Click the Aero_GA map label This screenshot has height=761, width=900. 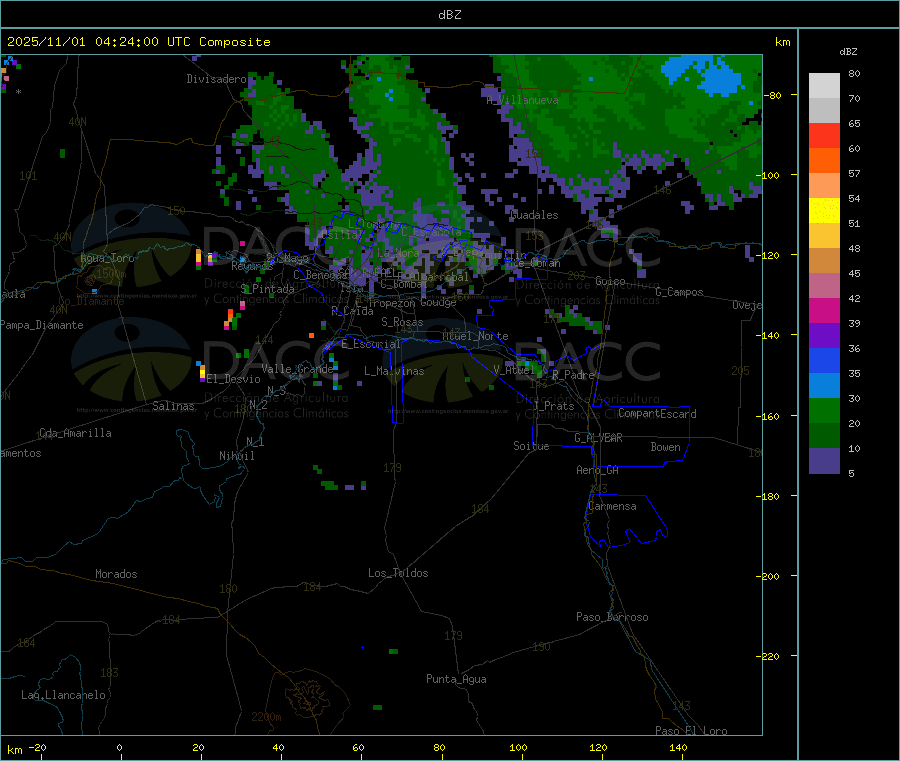(598, 471)
